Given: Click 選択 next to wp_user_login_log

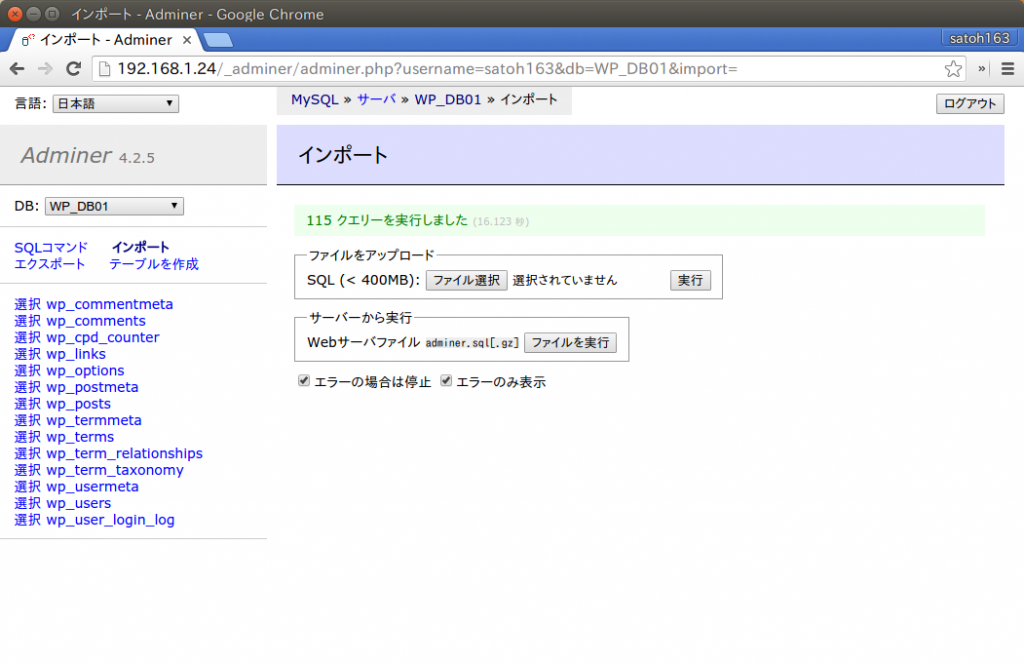Looking at the screenshot, I should [x=27, y=520].
